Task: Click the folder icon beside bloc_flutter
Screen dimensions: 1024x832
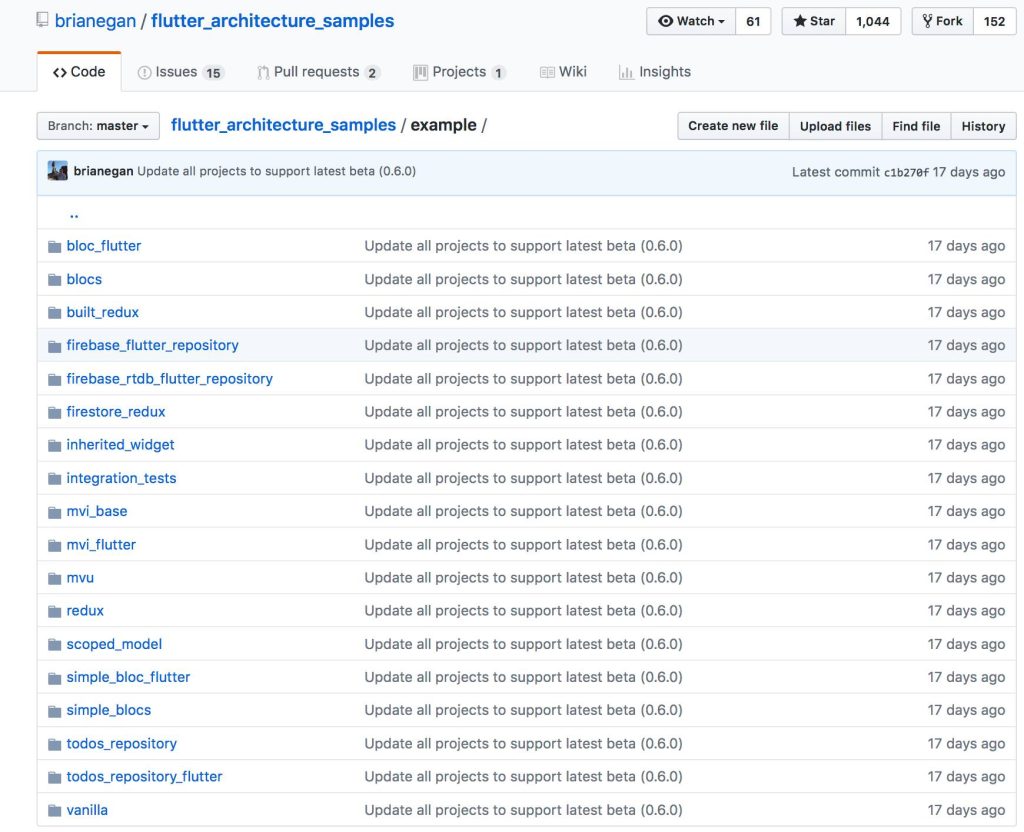Action: coord(55,247)
